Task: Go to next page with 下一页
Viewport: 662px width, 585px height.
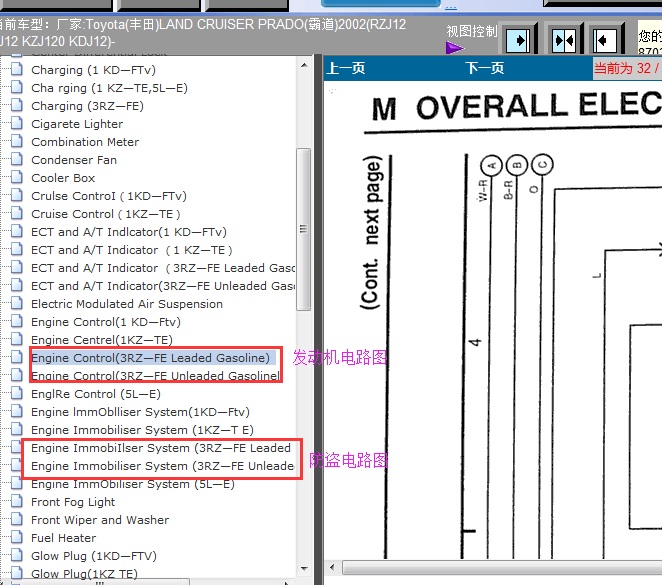Action: tap(485, 68)
